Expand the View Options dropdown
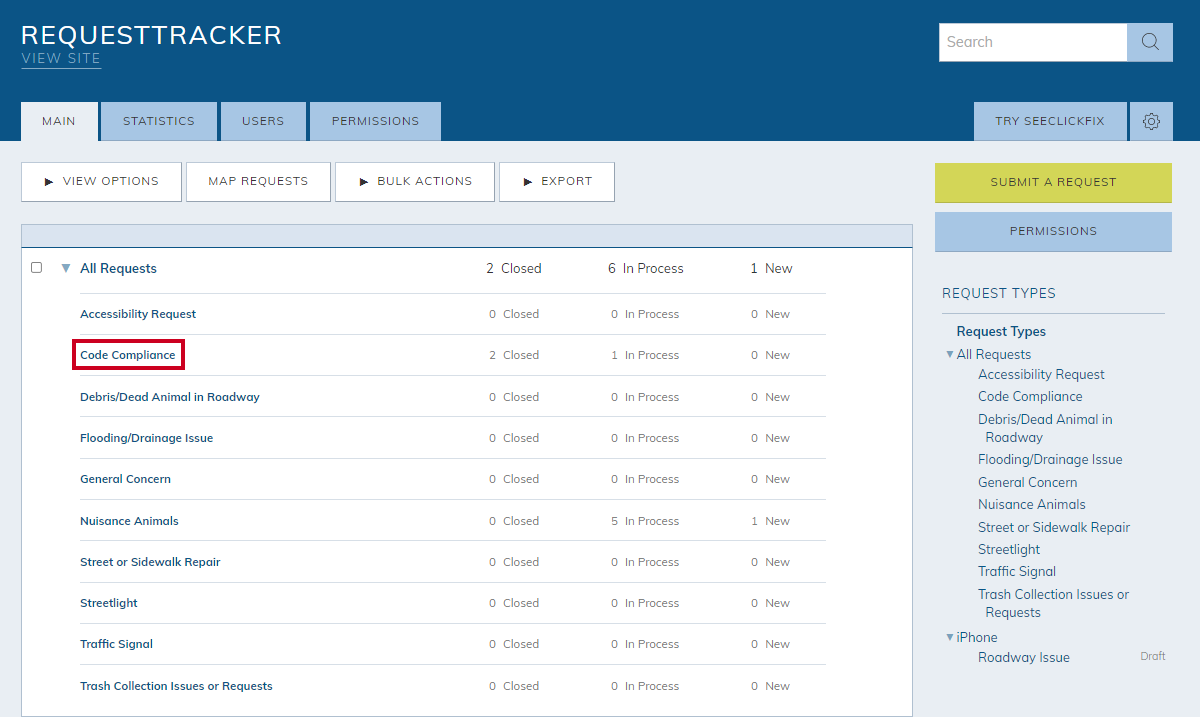 coord(101,182)
